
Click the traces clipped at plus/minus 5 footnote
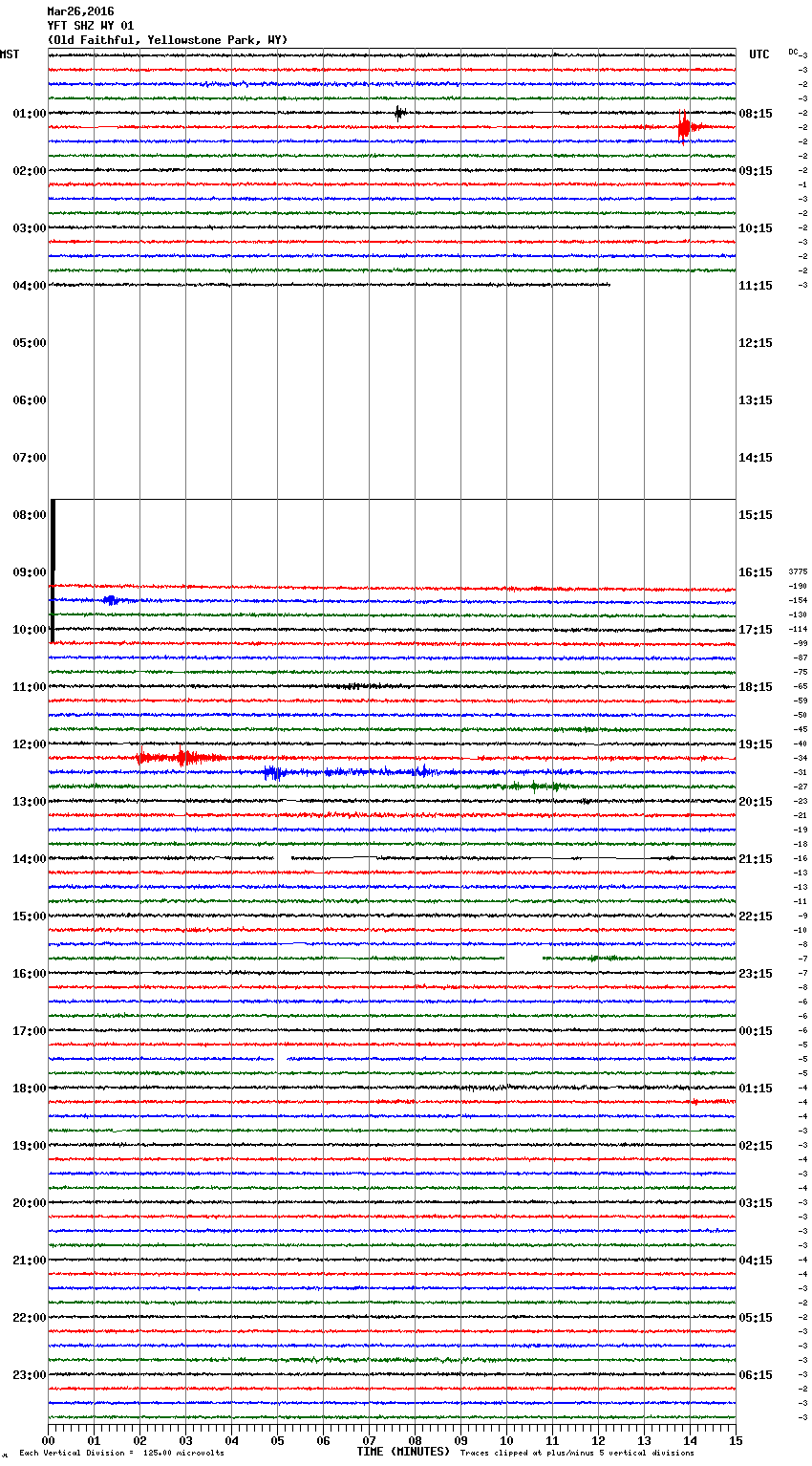point(577,1453)
